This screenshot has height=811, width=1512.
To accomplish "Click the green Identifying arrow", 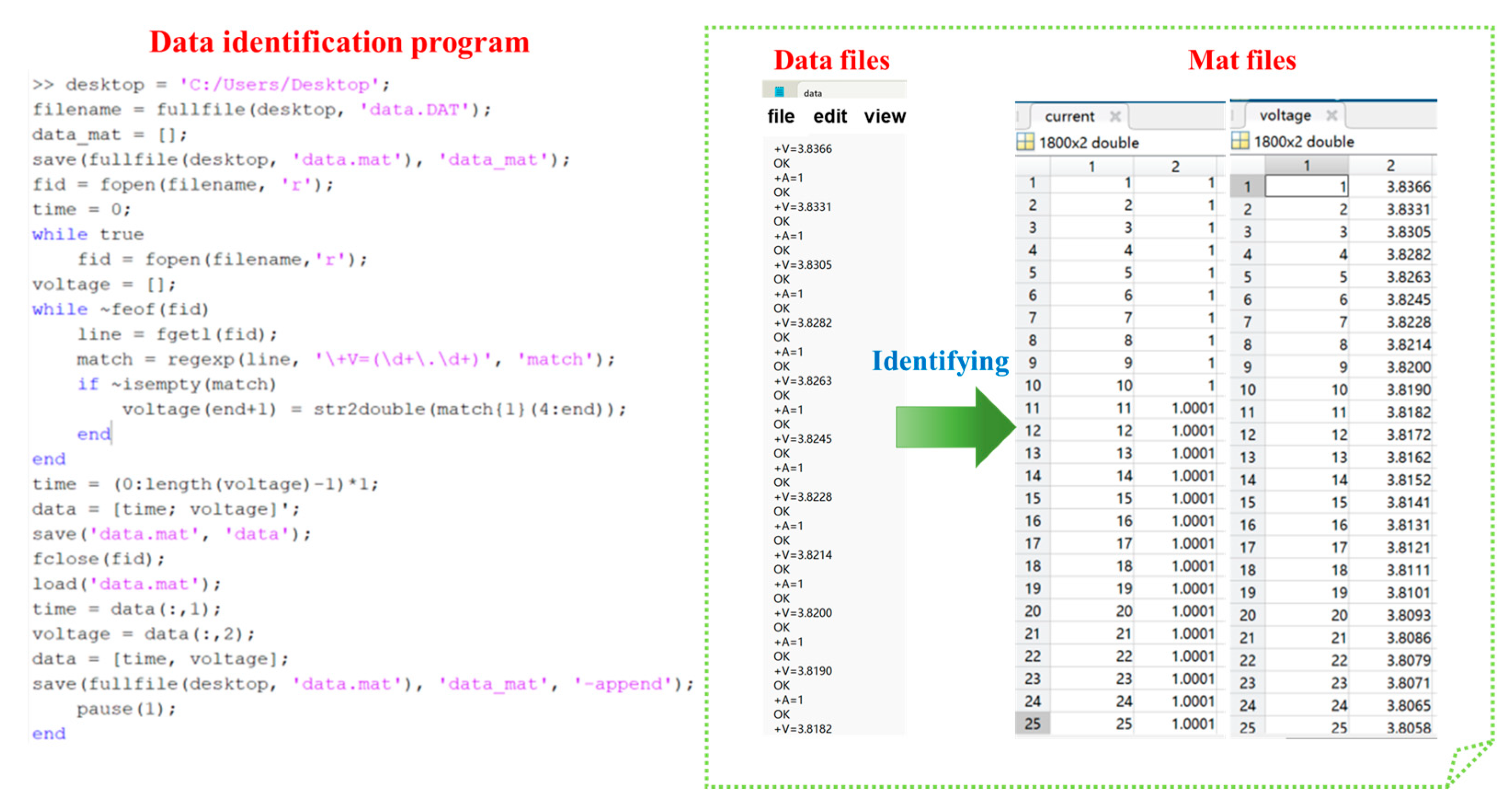I will coord(954,426).
